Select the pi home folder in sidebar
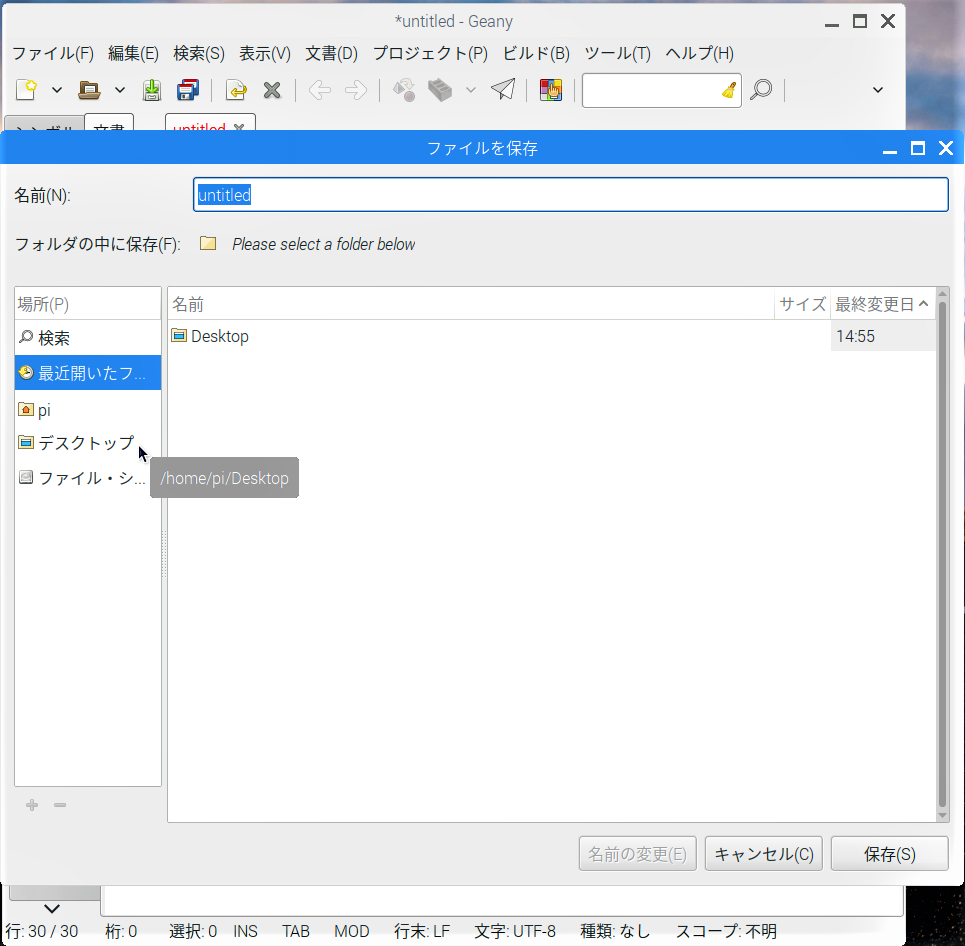 (87, 409)
